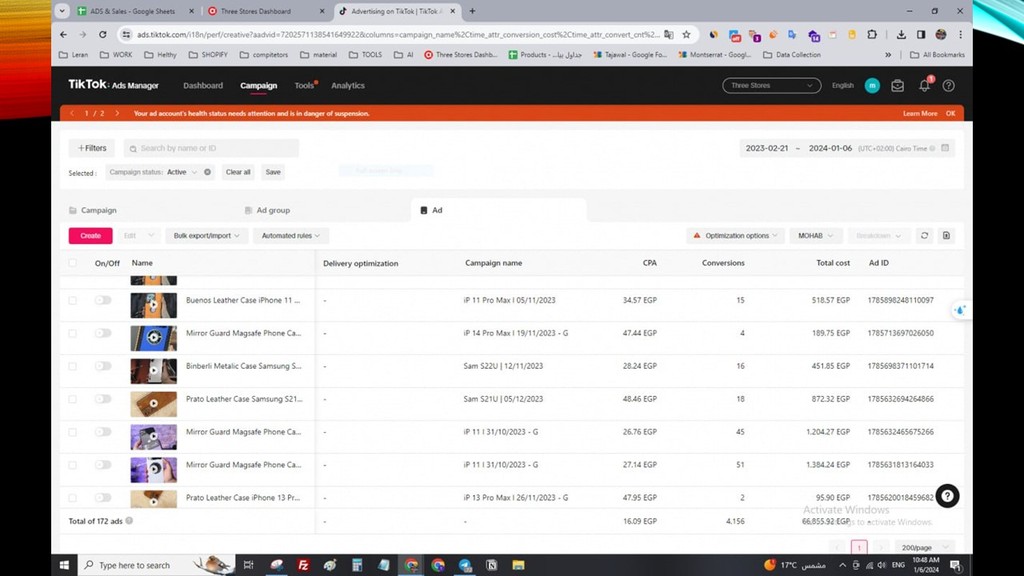Open the MOHAB columns preset dropdown
1024x576 pixels.
(x=816, y=236)
